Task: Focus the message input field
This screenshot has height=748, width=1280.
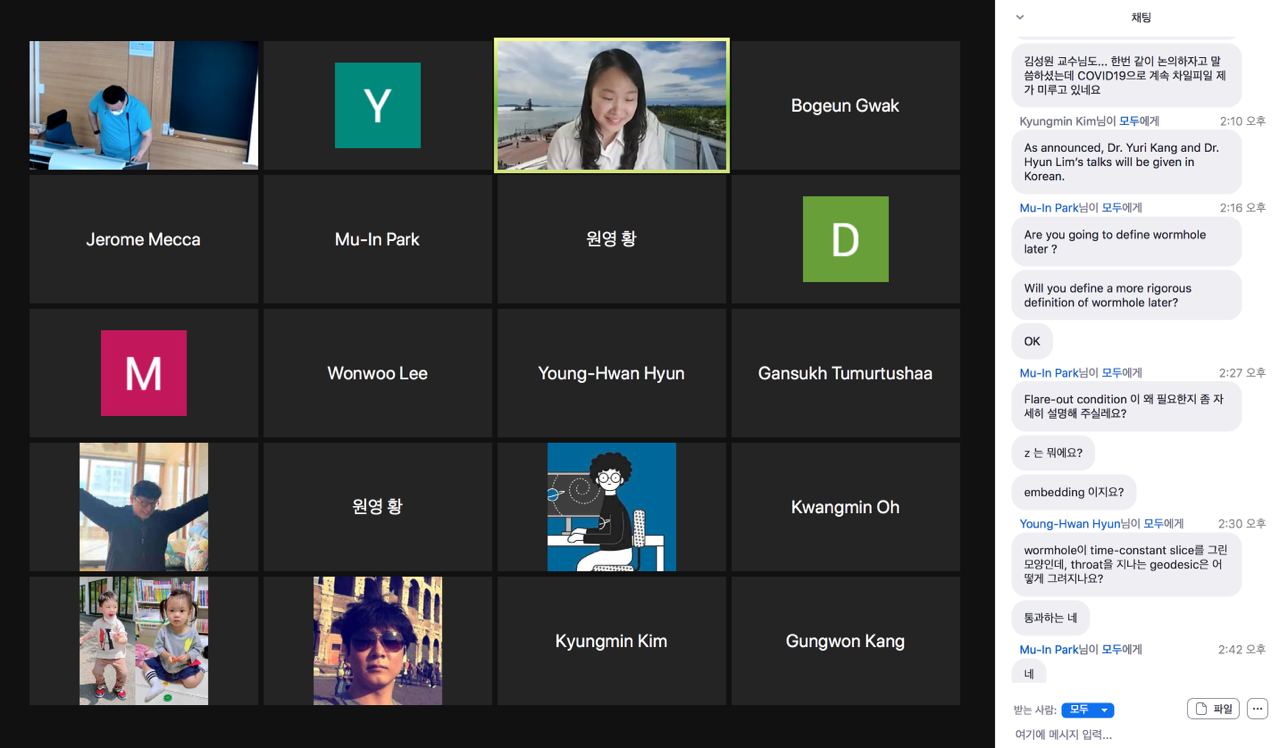Action: pos(1137,735)
